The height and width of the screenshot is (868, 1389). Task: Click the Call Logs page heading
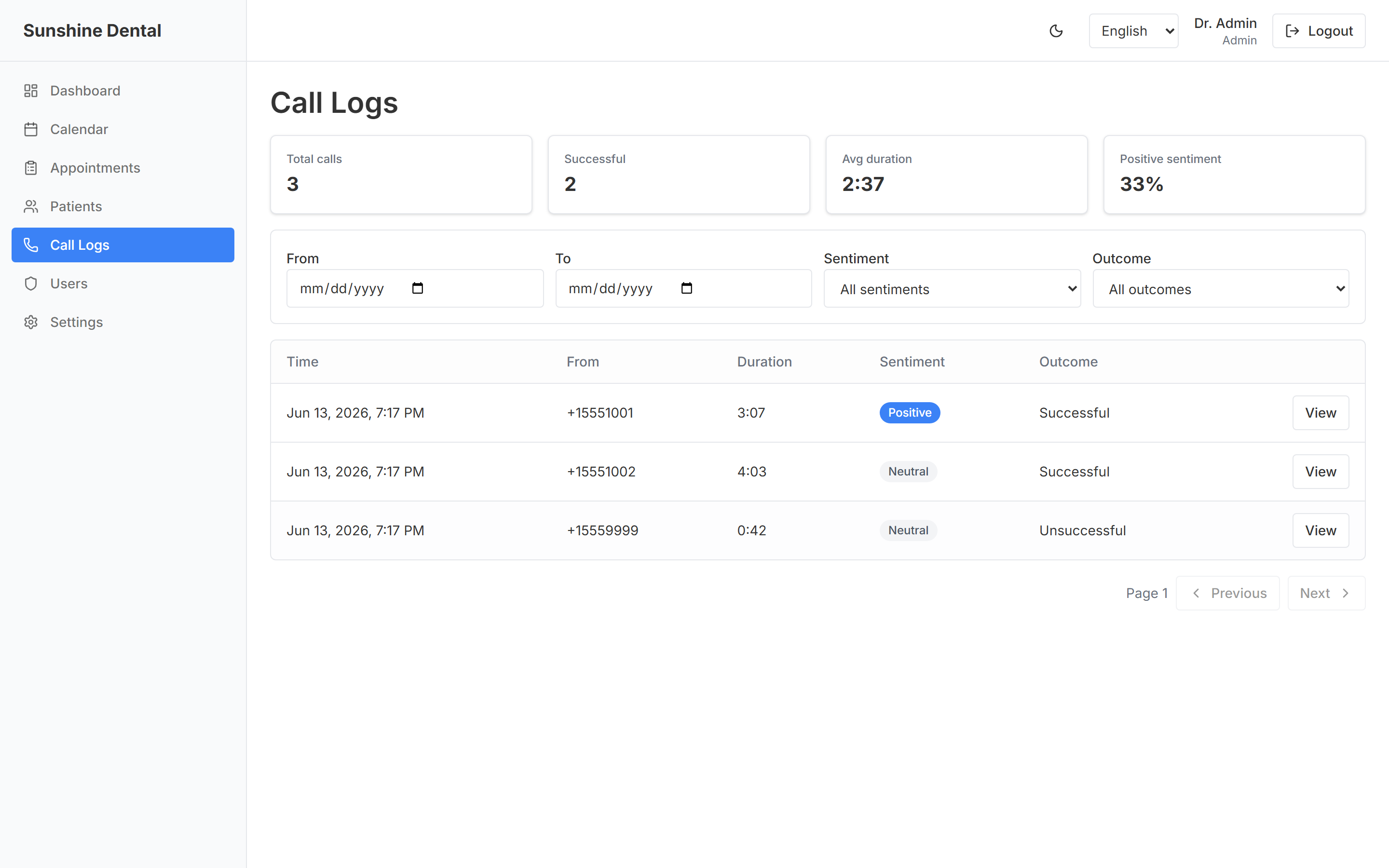tap(334, 103)
